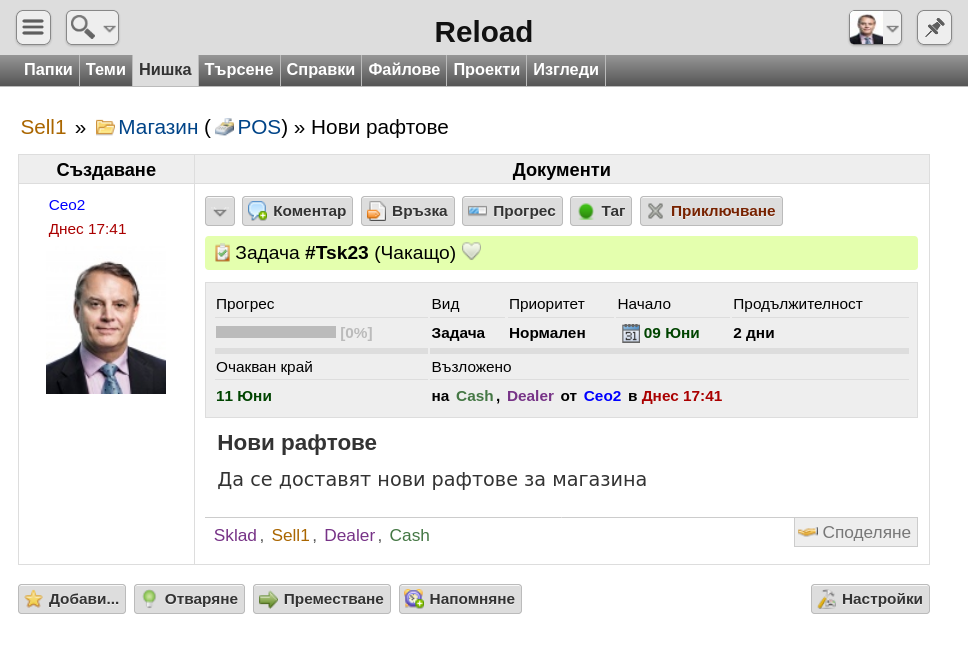Finish the task with Приключване

pyautogui.click(x=711, y=211)
